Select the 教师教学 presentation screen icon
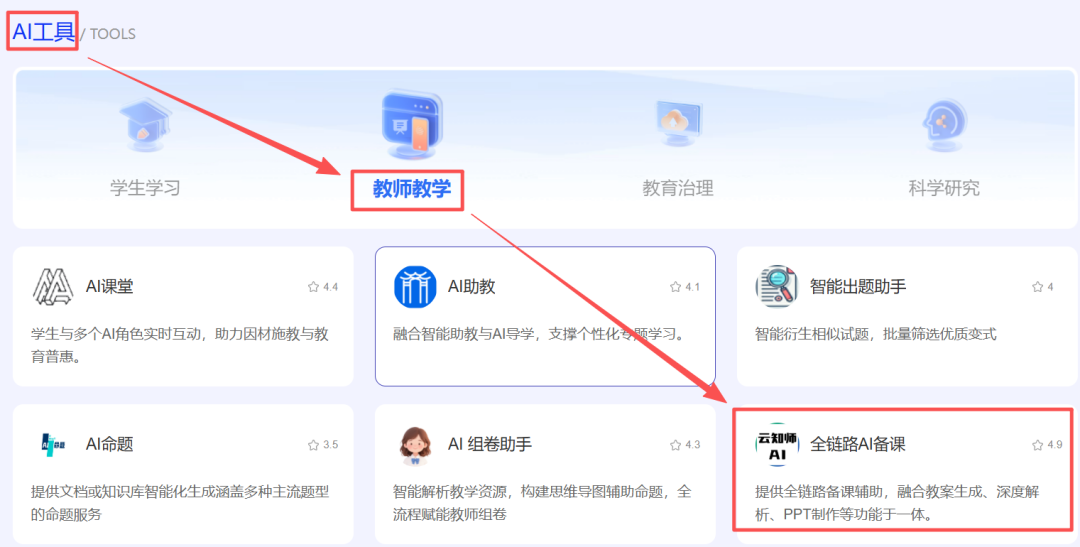This screenshot has height=547, width=1080. pyautogui.click(x=412, y=124)
